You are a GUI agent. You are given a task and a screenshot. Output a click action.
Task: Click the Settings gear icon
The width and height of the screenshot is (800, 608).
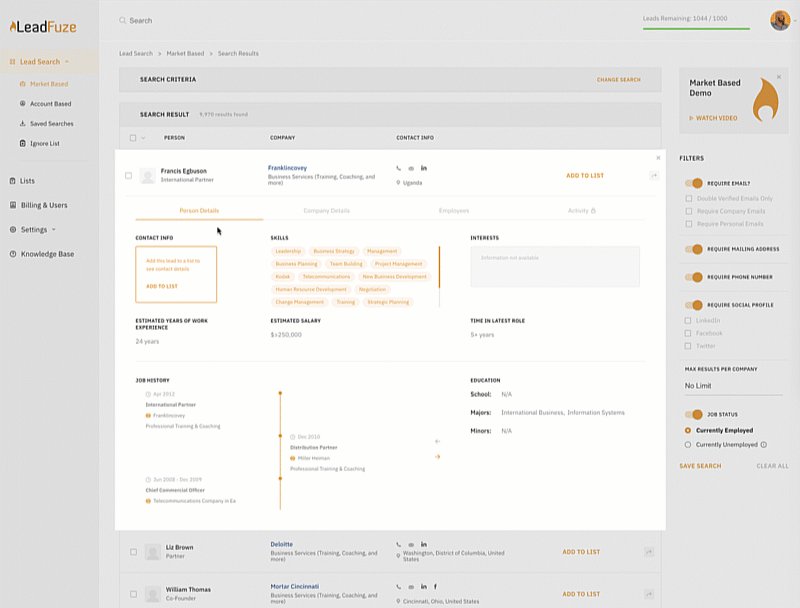(x=13, y=230)
